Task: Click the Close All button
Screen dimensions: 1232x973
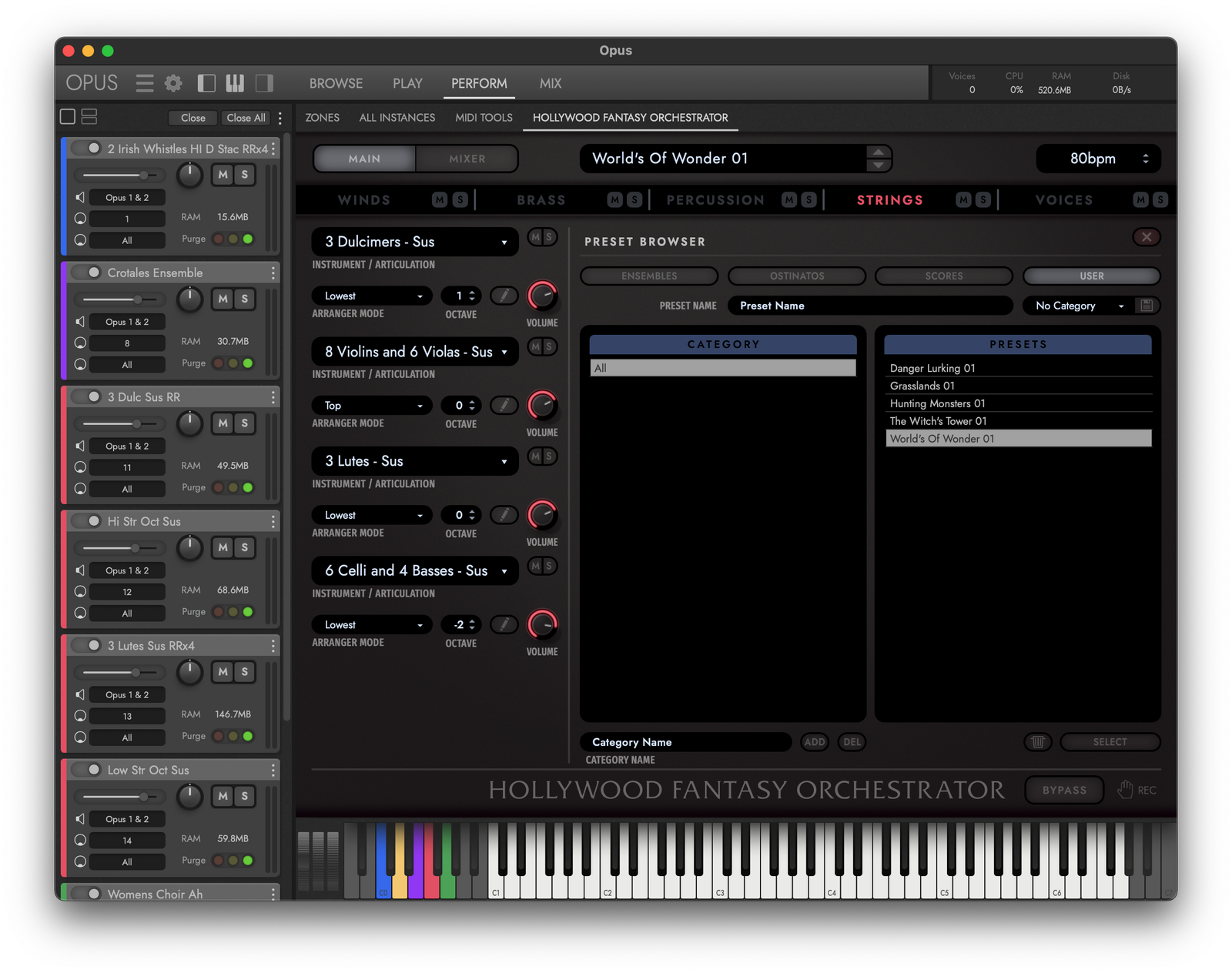Action: pos(246,118)
